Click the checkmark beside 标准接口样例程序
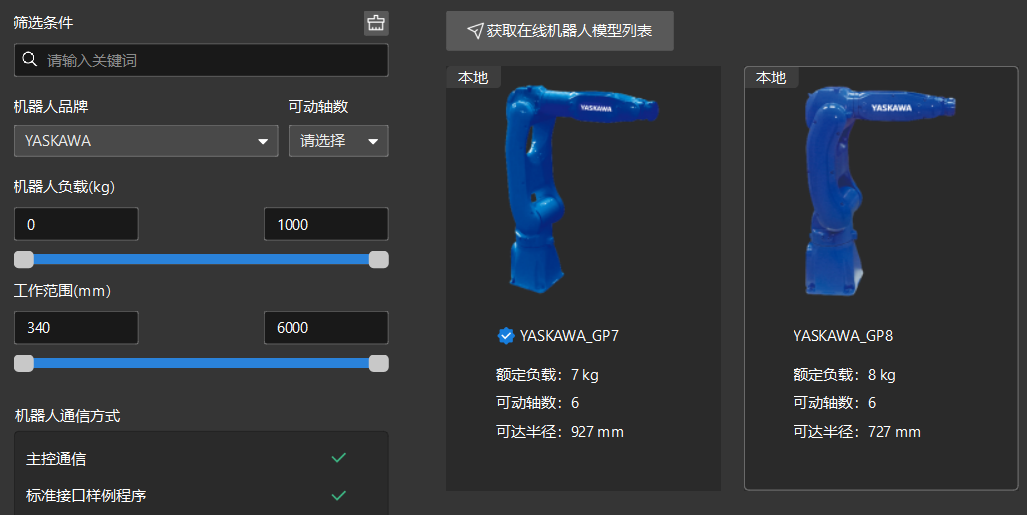Screen dimensions: 1027x515 click(x=339, y=495)
